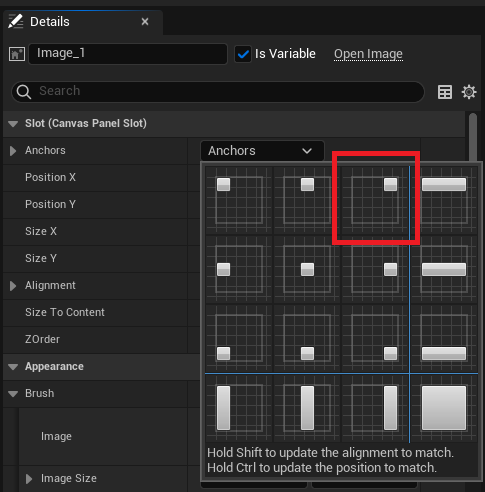Select the left vertical-stretch anchor preset
This screenshot has width=485, height=492.
(239, 408)
